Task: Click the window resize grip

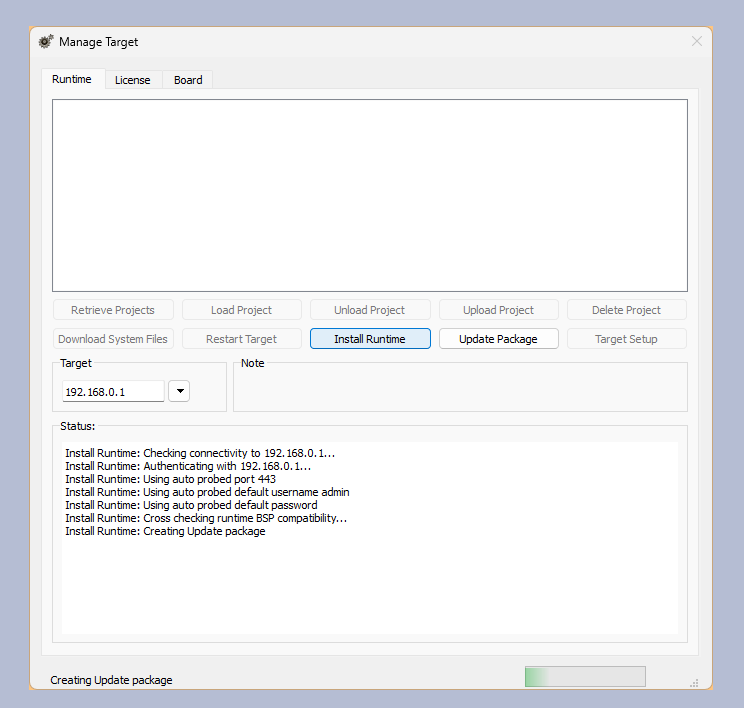Action: [x=694, y=683]
